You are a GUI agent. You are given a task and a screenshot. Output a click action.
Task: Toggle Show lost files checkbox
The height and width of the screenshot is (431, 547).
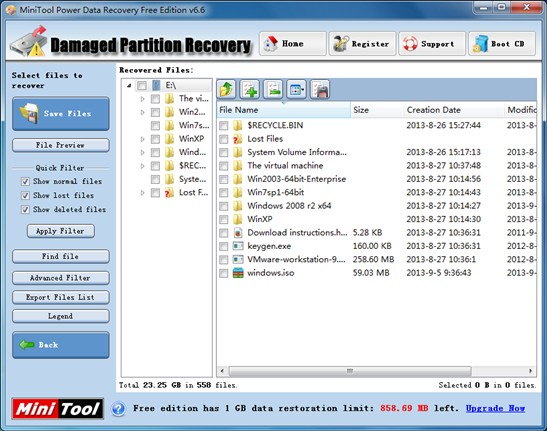(x=25, y=195)
